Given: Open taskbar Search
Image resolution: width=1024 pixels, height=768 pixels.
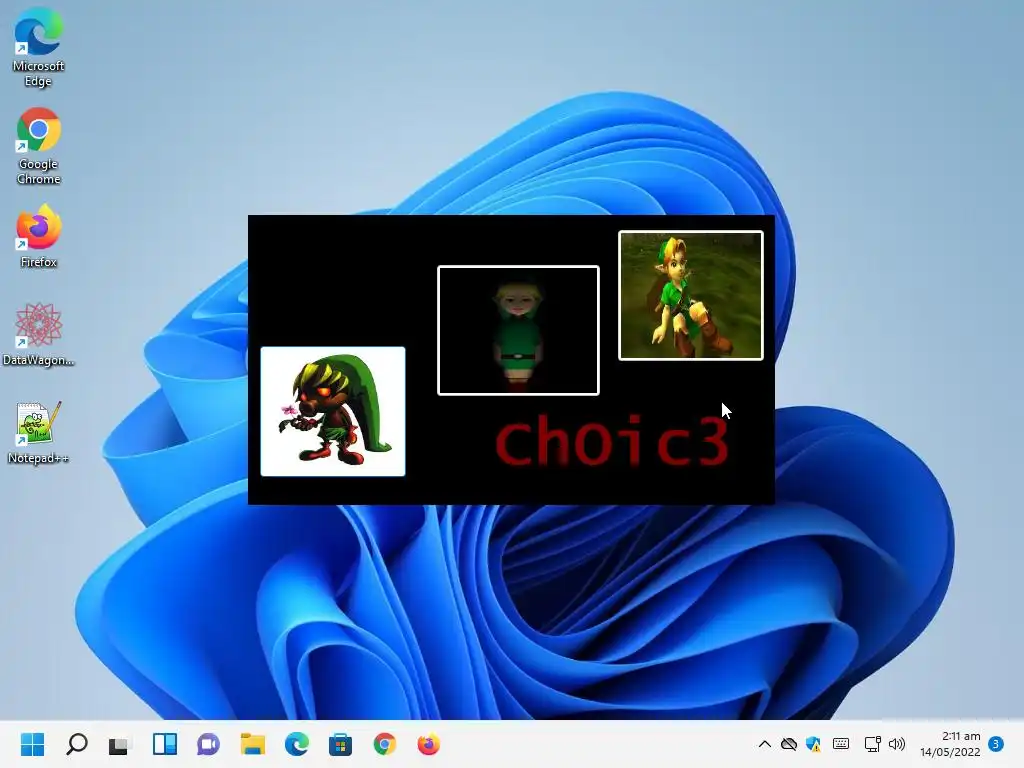Looking at the screenshot, I should tap(76, 744).
